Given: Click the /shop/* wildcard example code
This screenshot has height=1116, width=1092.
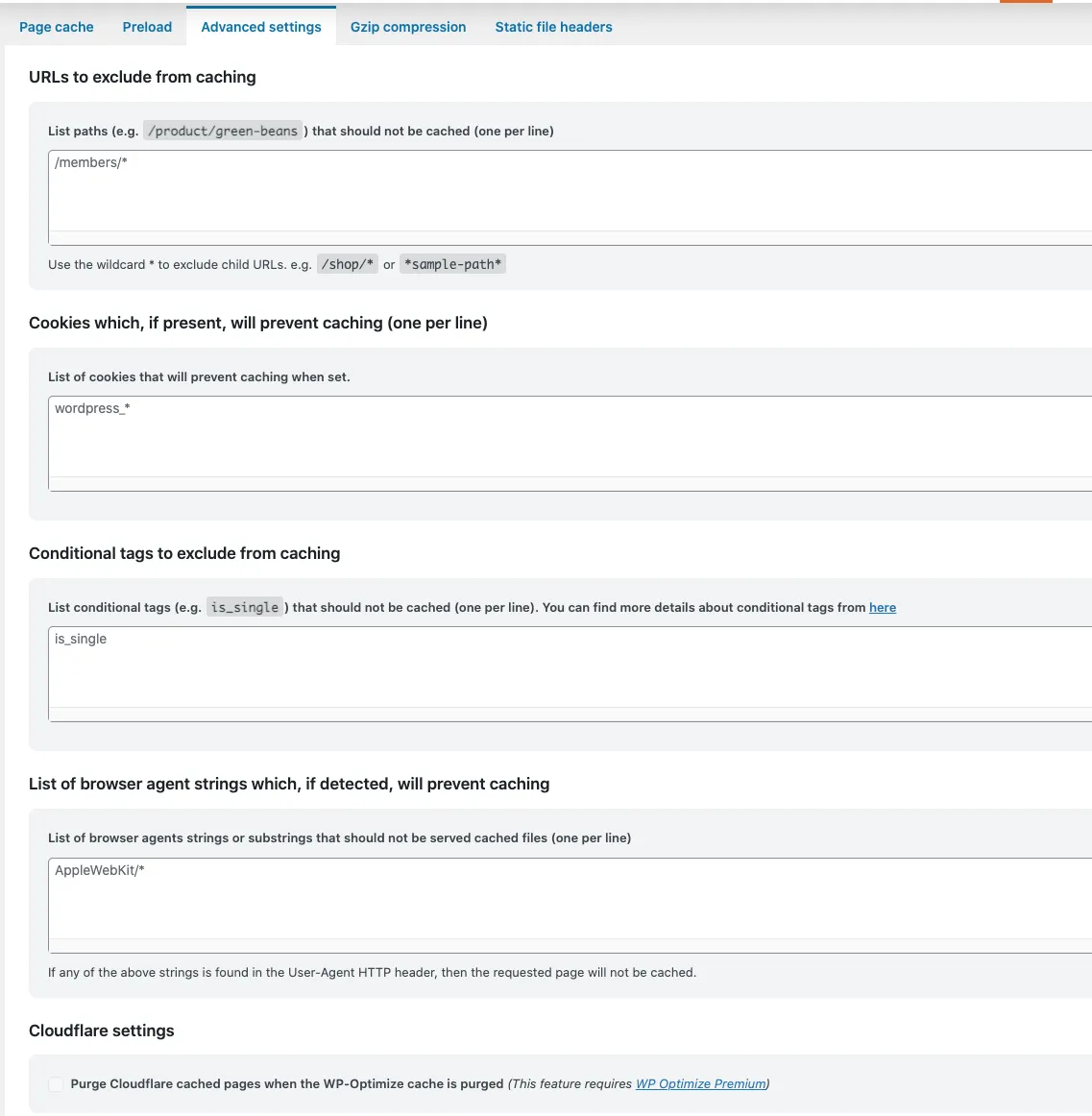Looking at the screenshot, I should click(x=348, y=264).
